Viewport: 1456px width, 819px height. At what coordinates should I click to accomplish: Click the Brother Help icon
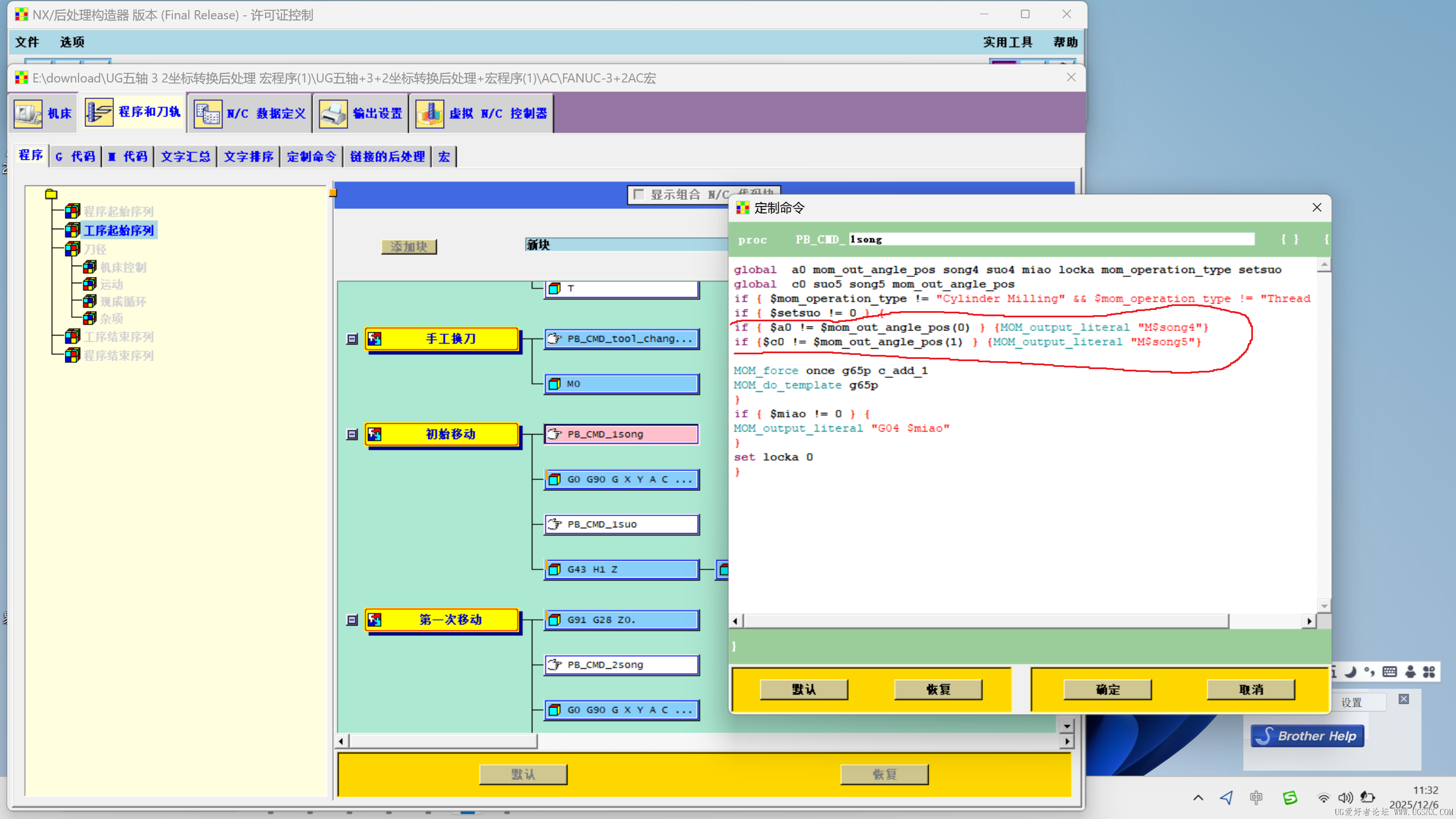pyautogui.click(x=1307, y=736)
